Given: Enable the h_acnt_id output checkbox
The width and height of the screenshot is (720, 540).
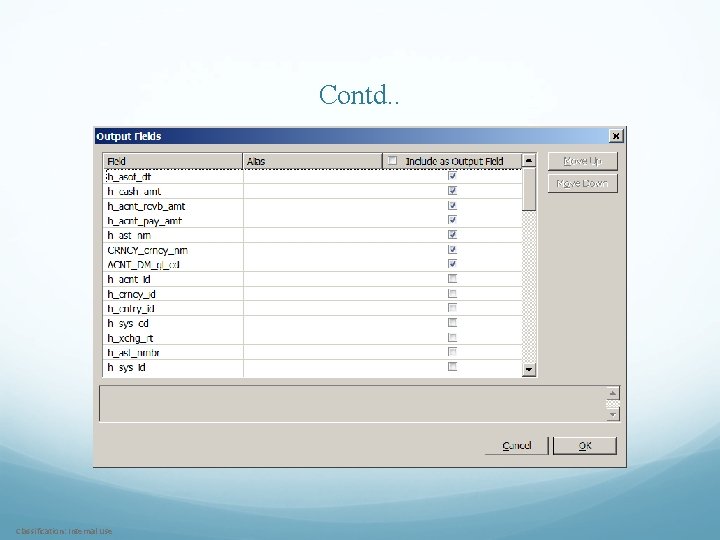Looking at the screenshot, I should point(452,279).
